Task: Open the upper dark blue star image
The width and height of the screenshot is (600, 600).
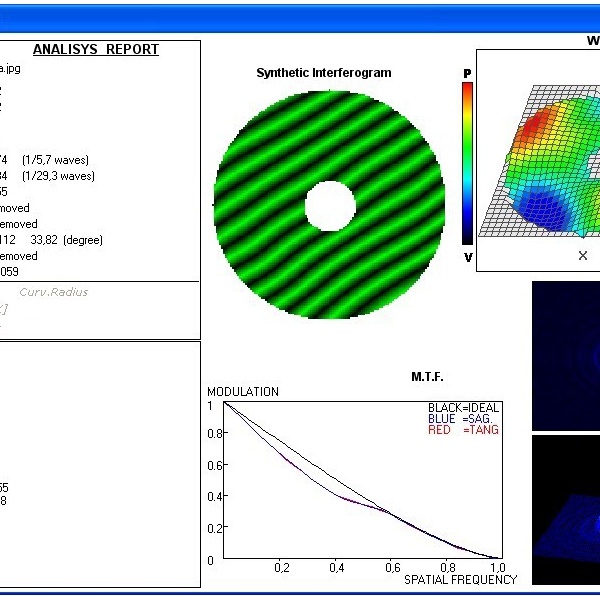Action: pyautogui.click(x=566, y=355)
